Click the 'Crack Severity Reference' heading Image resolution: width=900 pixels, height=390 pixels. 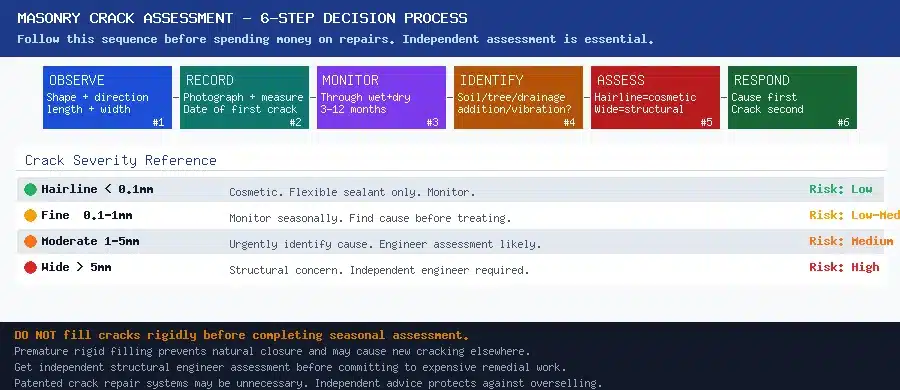pyautogui.click(x=121, y=160)
